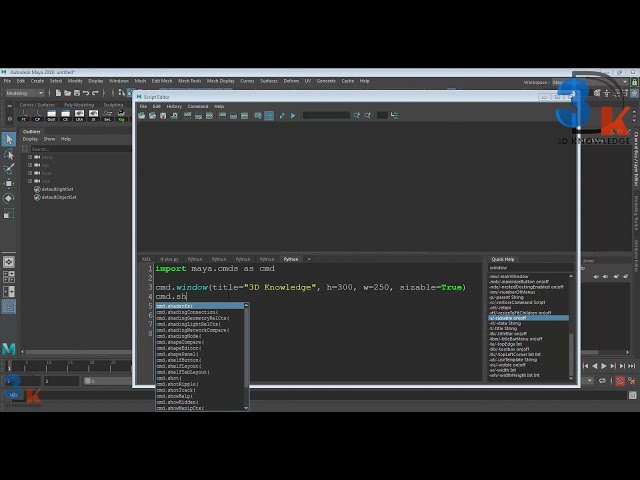640x480 pixels.
Task: Toggle Echo All Commands in Script Editor
Action: coord(258,116)
